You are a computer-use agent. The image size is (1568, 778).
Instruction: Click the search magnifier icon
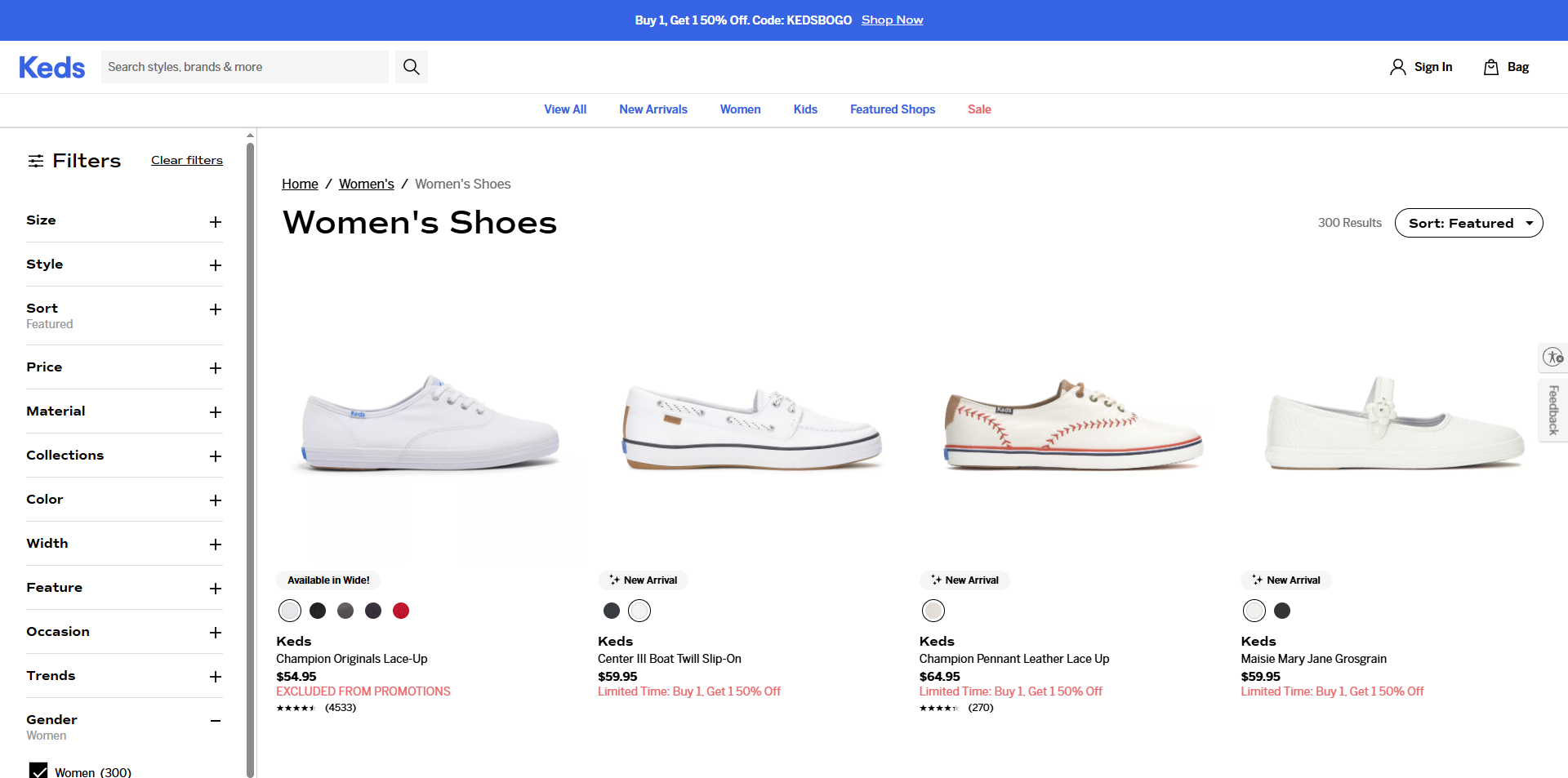click(411, 66)
